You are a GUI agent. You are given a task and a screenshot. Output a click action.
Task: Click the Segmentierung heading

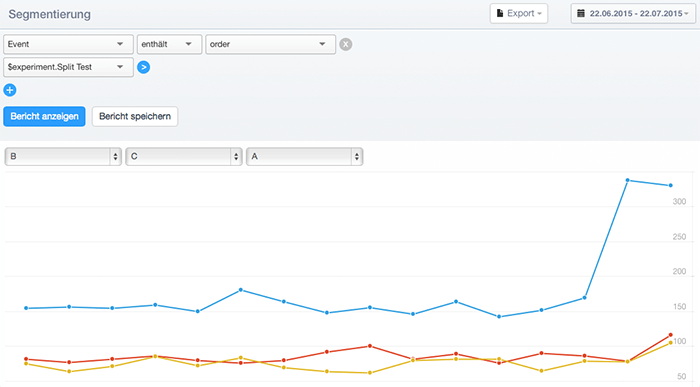(x=50, y=14)
